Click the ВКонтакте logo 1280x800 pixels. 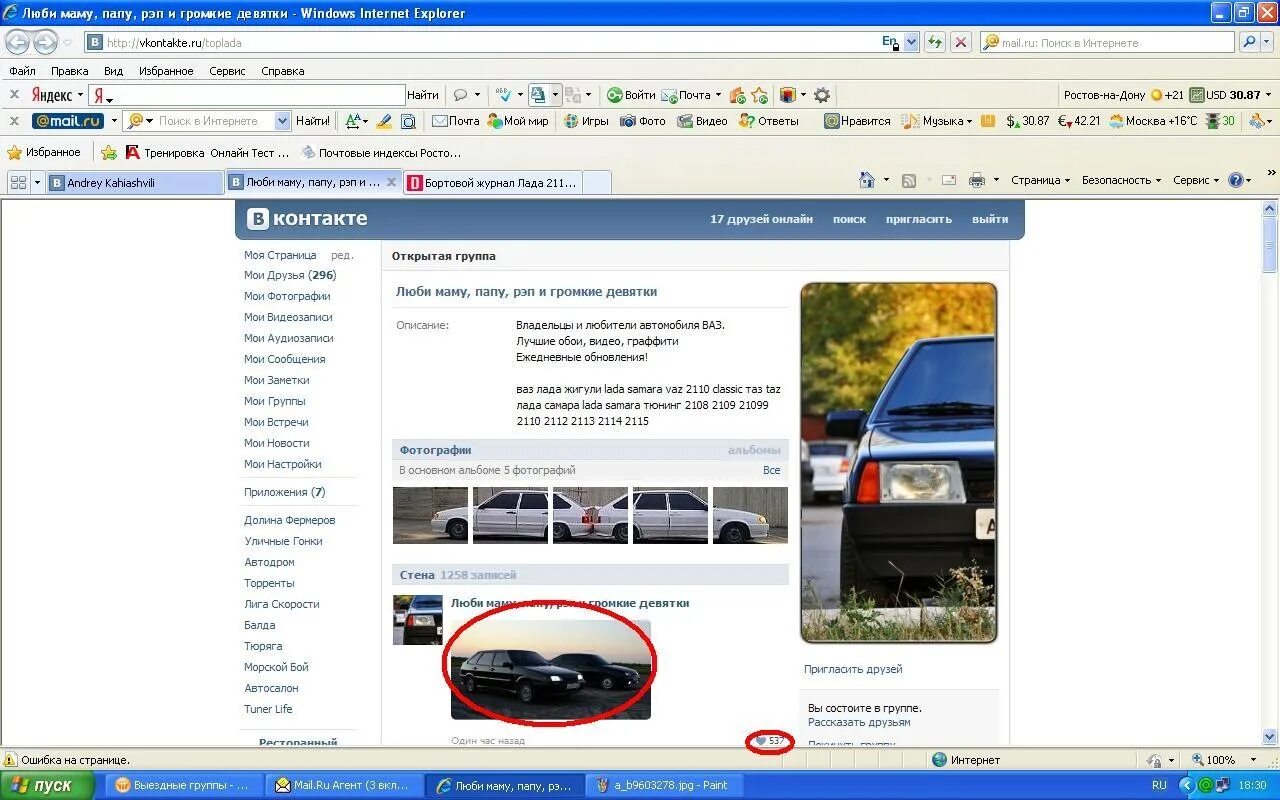point(308,219)
